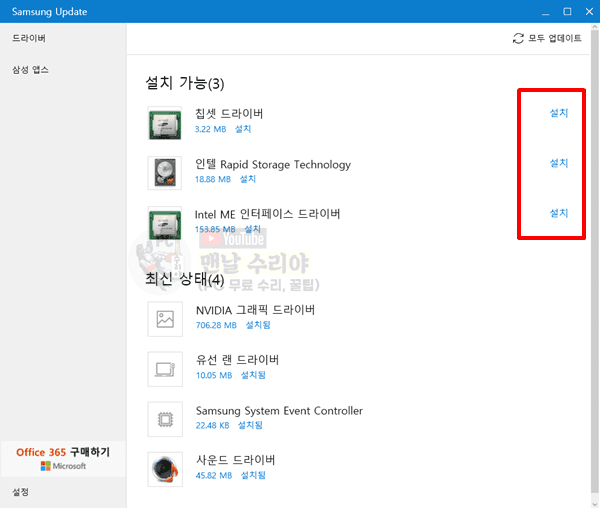Viewport: 600px width, 508px height.
Task: Open the 드라이버 sidebar section
Action: 29,38
